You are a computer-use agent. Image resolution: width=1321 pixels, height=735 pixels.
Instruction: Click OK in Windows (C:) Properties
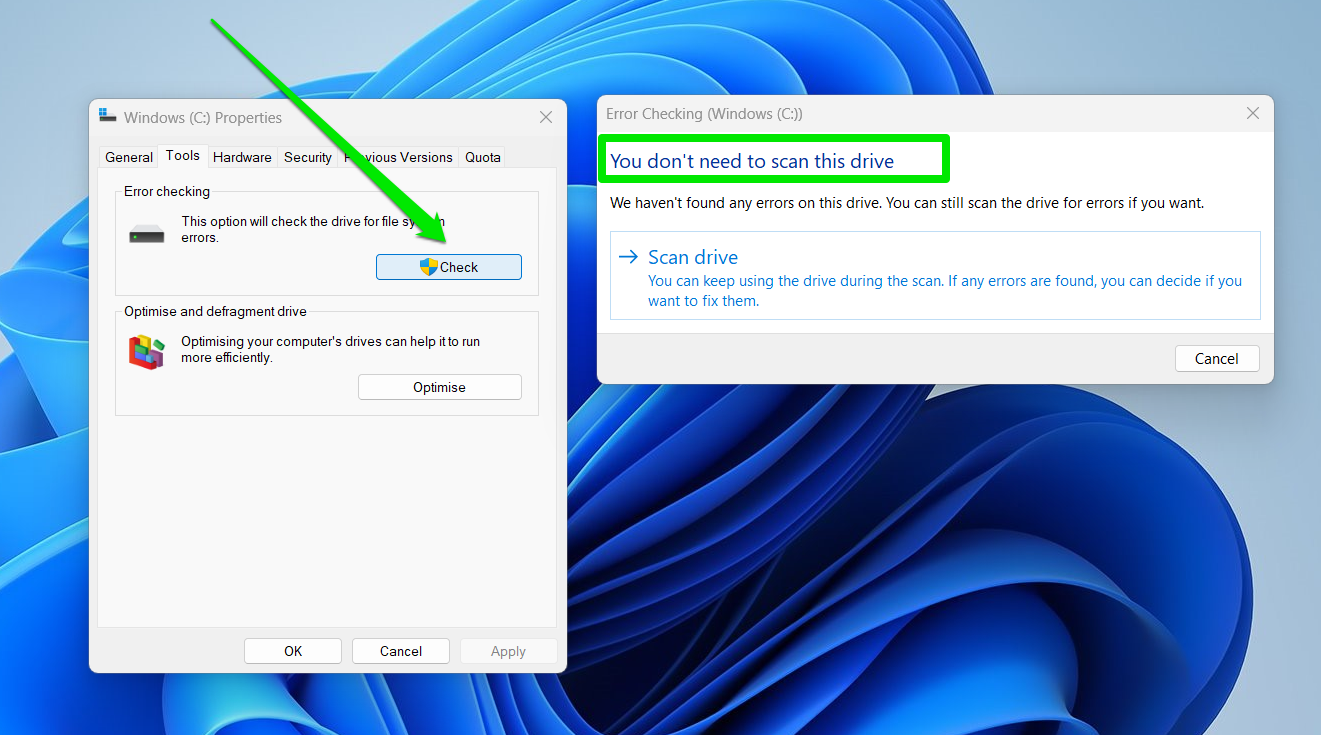coord(293,651)
